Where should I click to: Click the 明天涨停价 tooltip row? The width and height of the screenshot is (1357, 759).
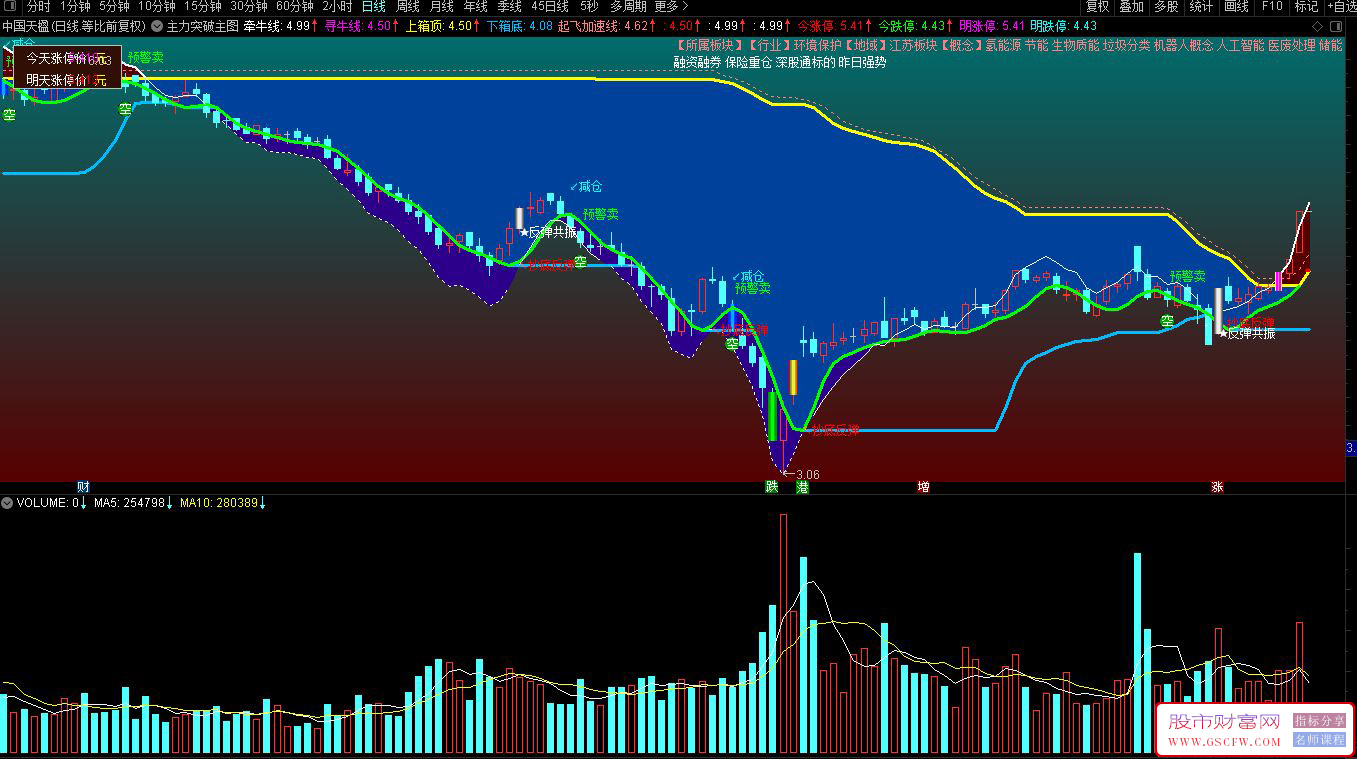tap(66, 79)
